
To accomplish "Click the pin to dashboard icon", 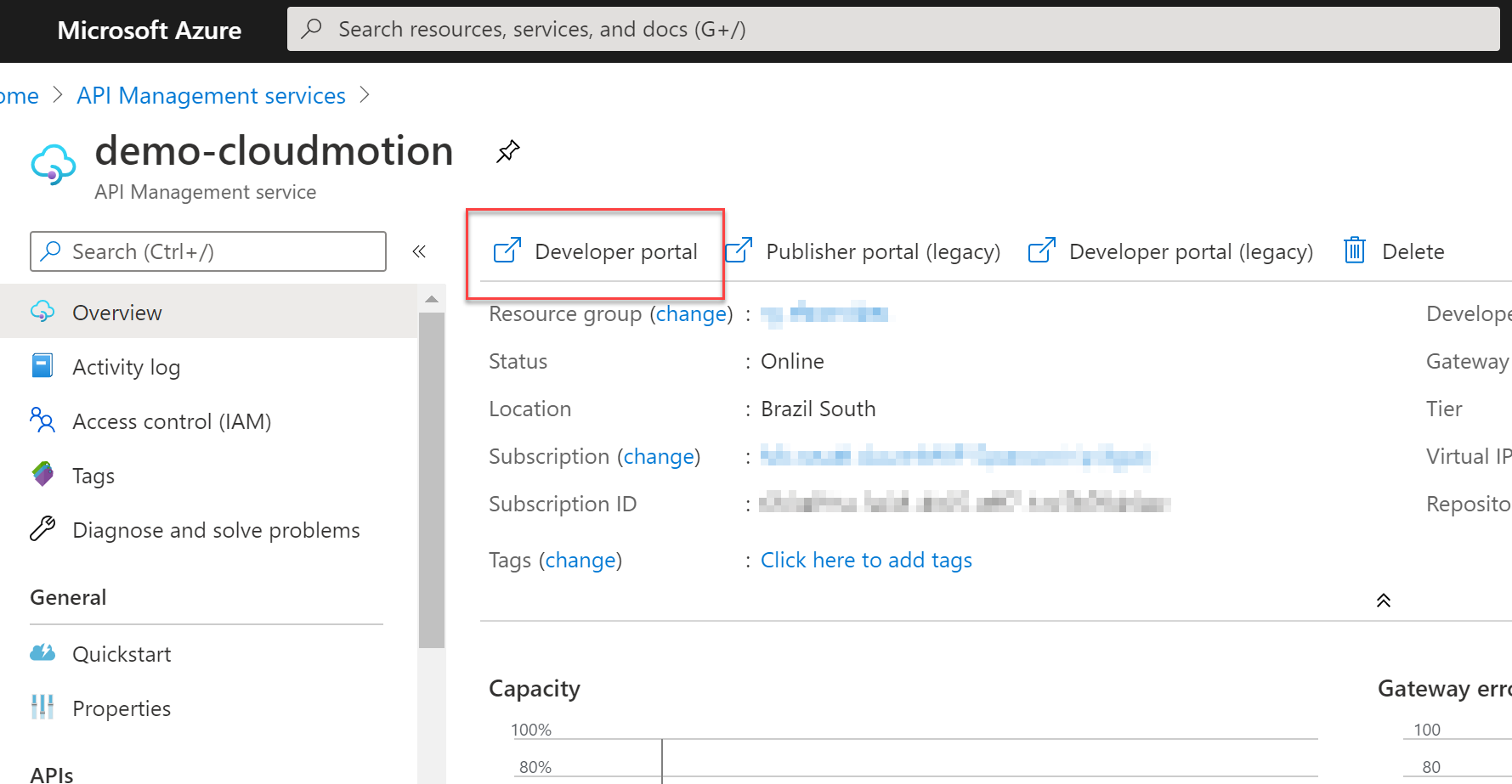I will 507,151.
